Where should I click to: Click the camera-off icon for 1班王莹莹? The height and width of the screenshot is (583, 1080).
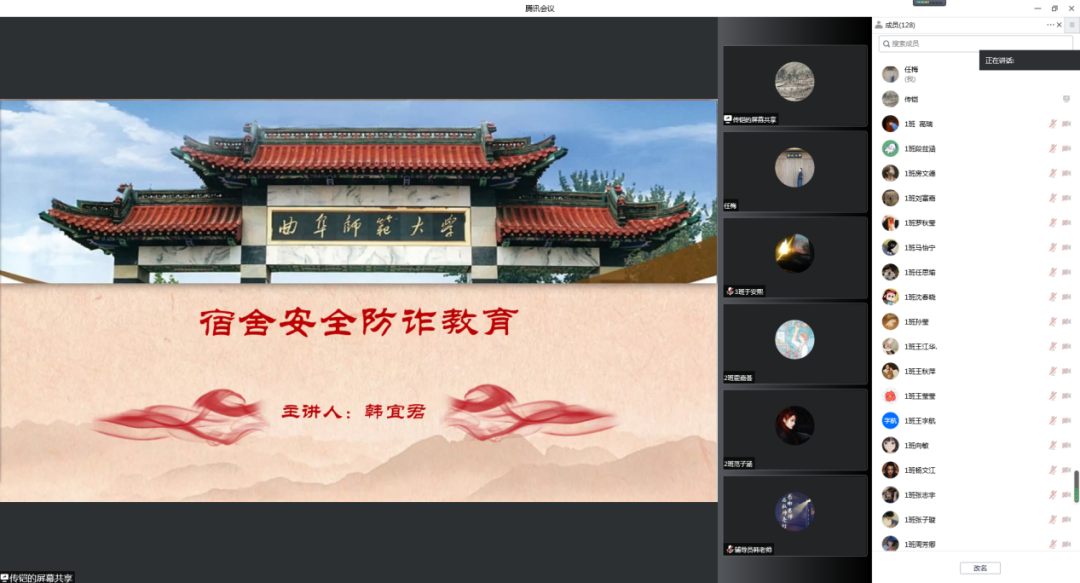1066,396
